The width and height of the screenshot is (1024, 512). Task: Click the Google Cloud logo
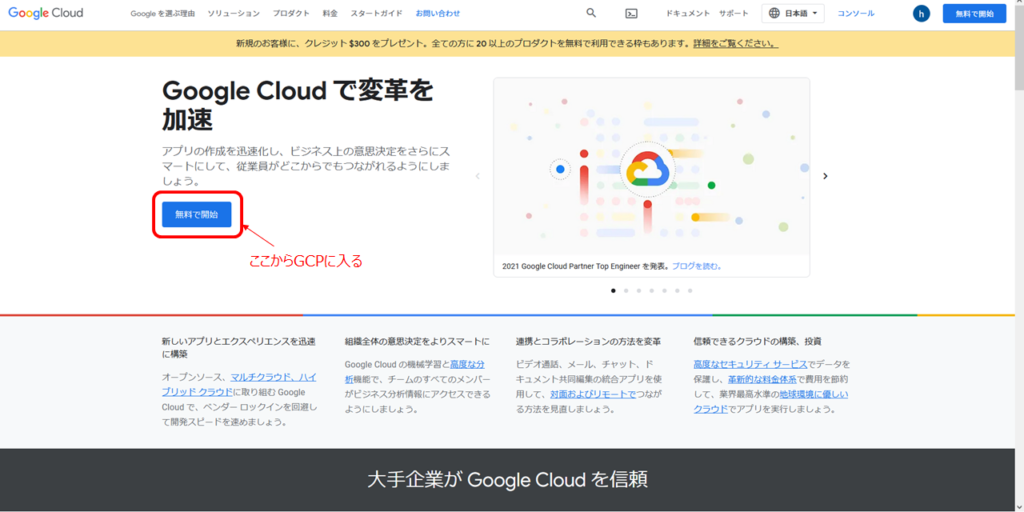click(x=47, y=14)
